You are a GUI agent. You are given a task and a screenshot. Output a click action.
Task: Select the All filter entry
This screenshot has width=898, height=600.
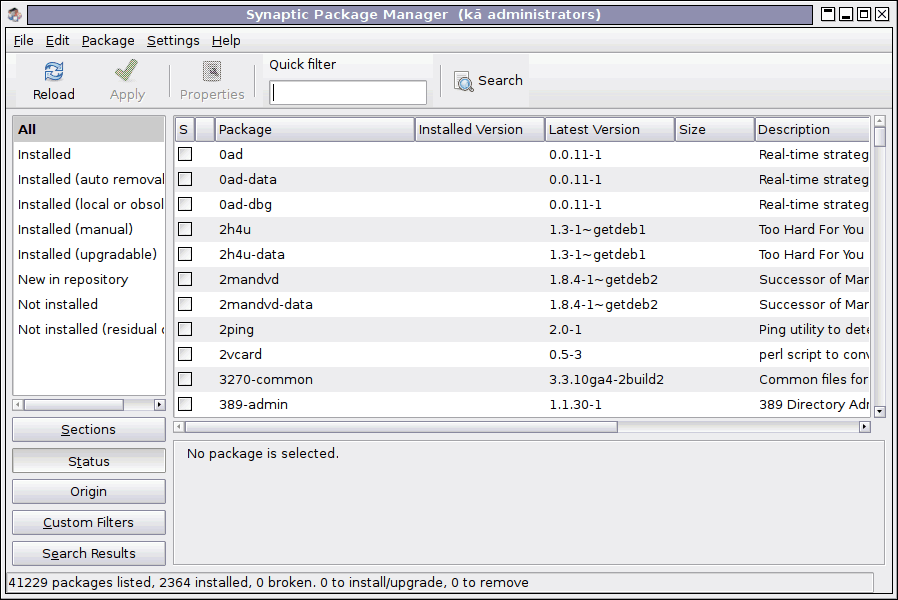89,129
